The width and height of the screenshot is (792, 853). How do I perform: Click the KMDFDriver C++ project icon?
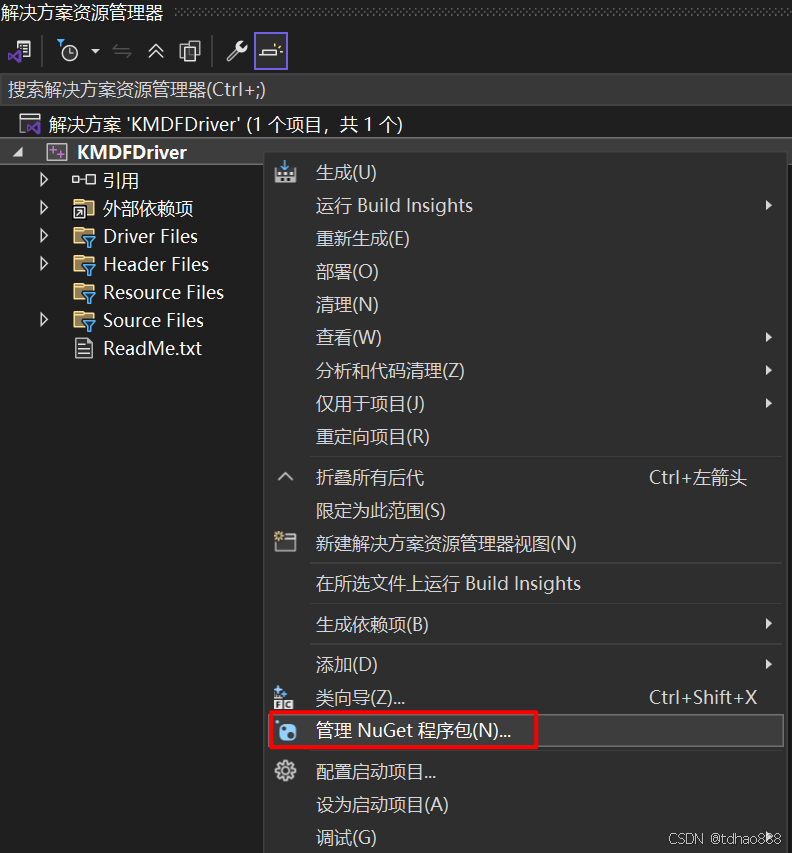tap(57, 152)
